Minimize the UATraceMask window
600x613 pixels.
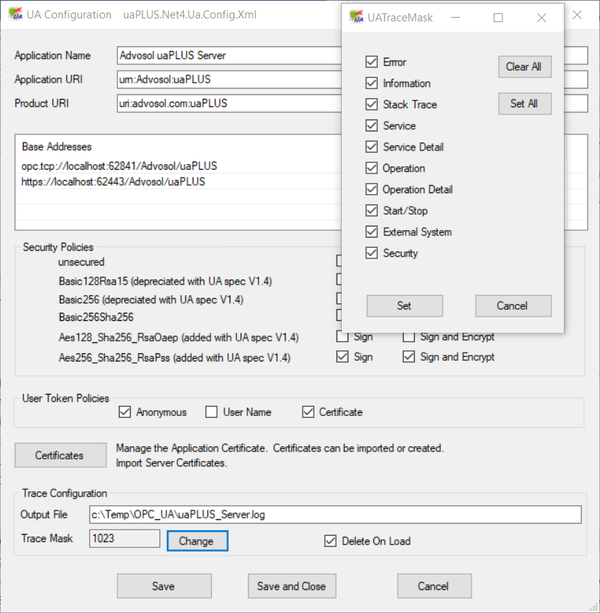point(455,18)
